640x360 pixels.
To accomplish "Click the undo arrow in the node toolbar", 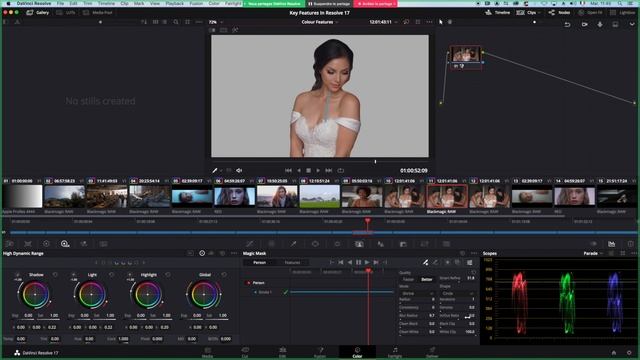I will pos(567,24).
